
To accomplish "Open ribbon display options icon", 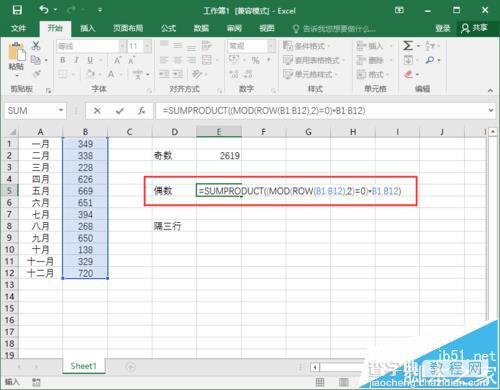I will pyautogui.click(x=399, y=10).
